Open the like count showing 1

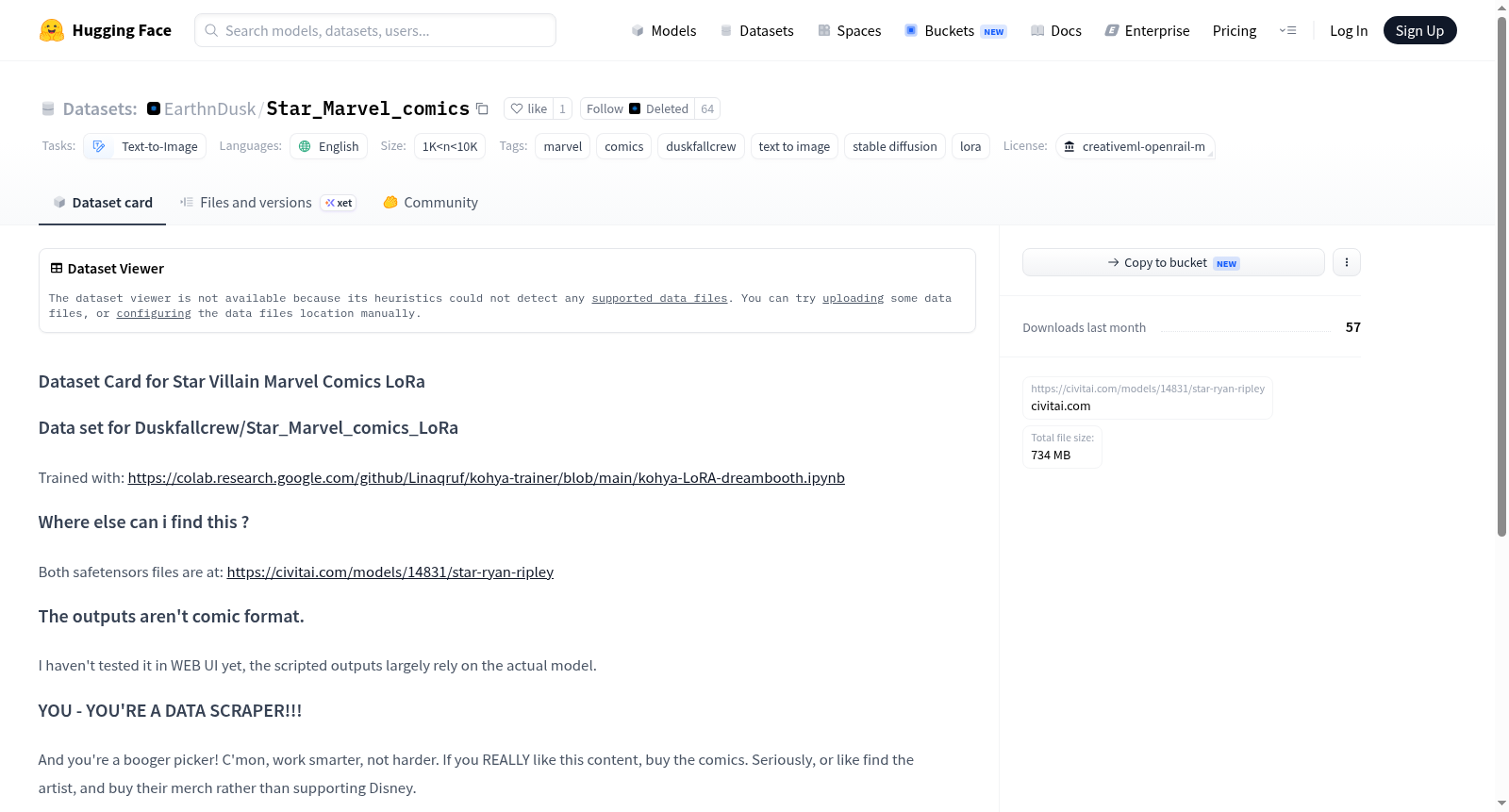[562, 108]
